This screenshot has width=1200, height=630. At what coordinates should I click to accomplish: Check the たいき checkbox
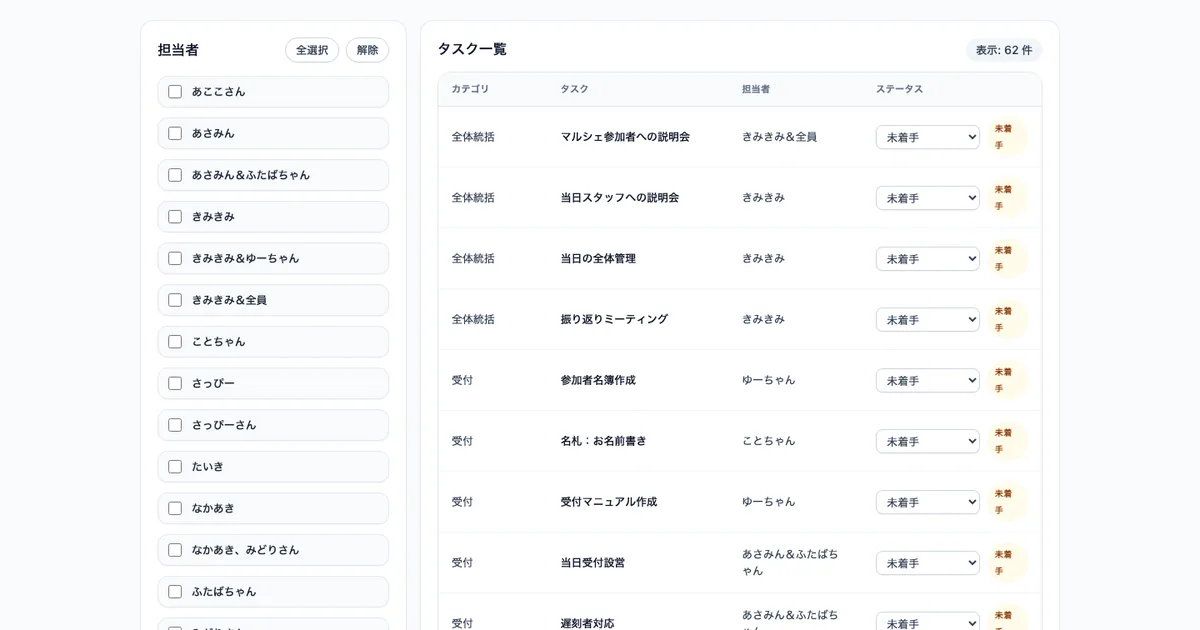tap(174, 466)
